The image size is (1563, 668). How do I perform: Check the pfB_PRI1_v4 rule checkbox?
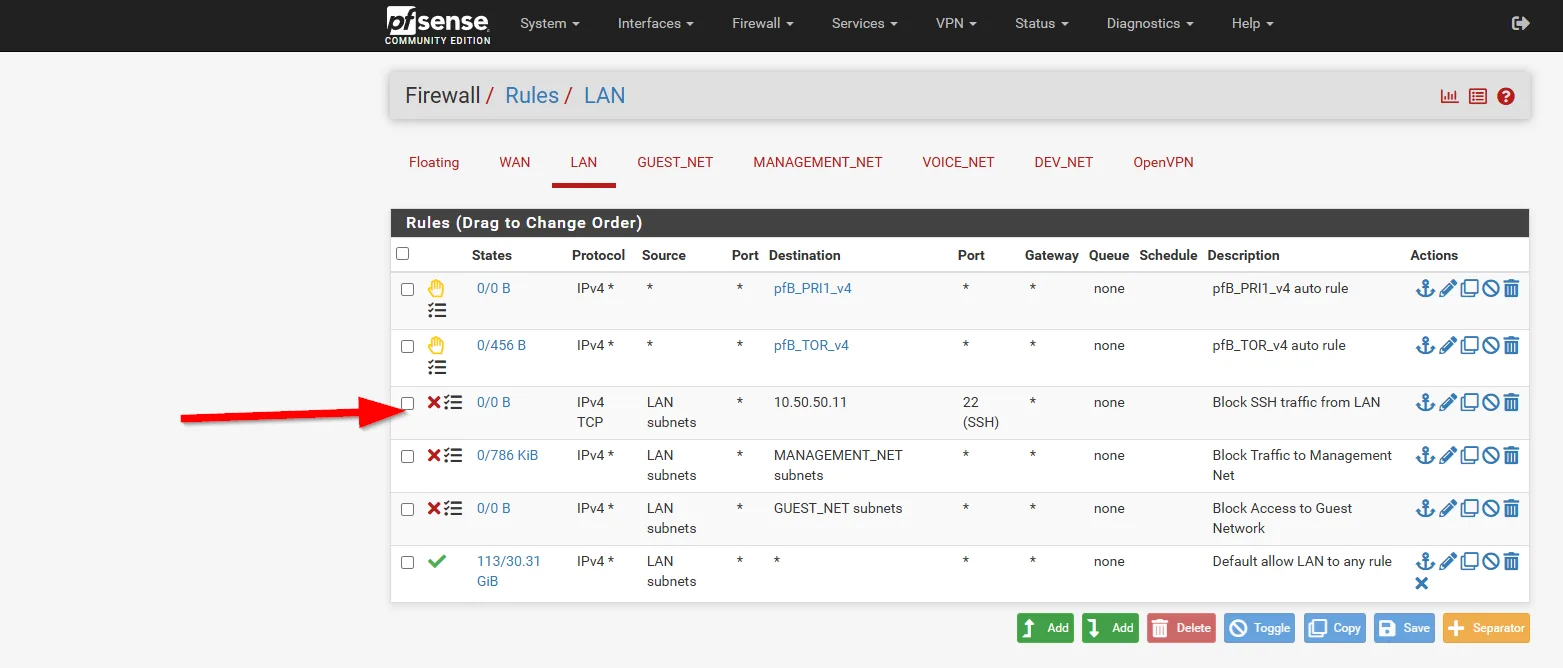coord(407,289)
